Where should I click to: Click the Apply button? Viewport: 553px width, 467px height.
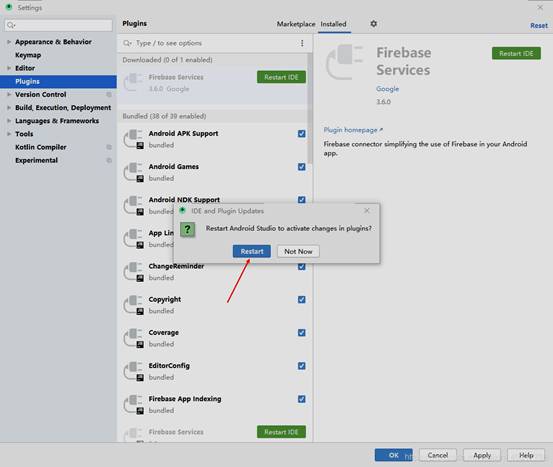pyautogui.click(x=482, y=455)
